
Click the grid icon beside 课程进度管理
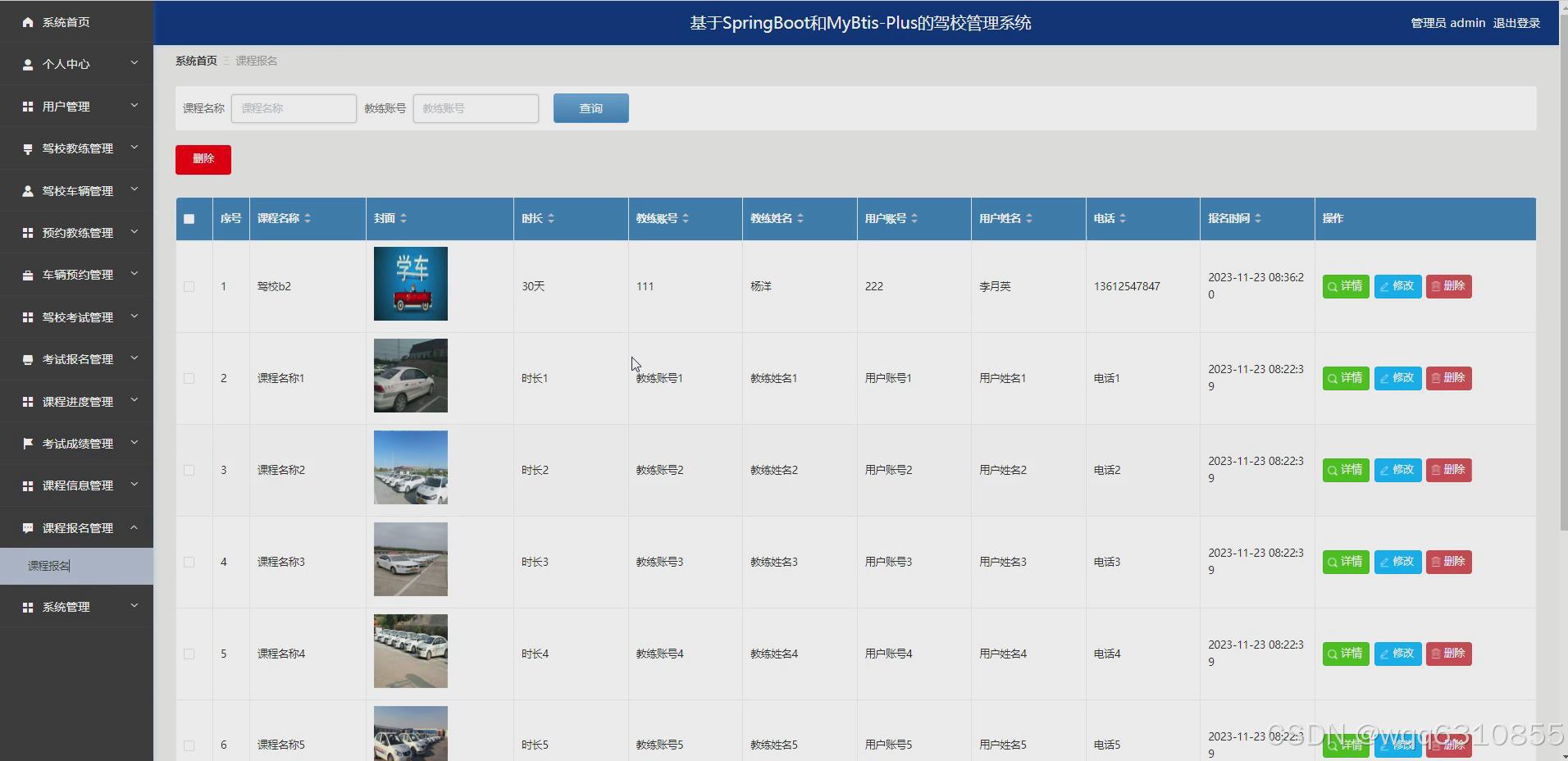[x=28, y=402]
